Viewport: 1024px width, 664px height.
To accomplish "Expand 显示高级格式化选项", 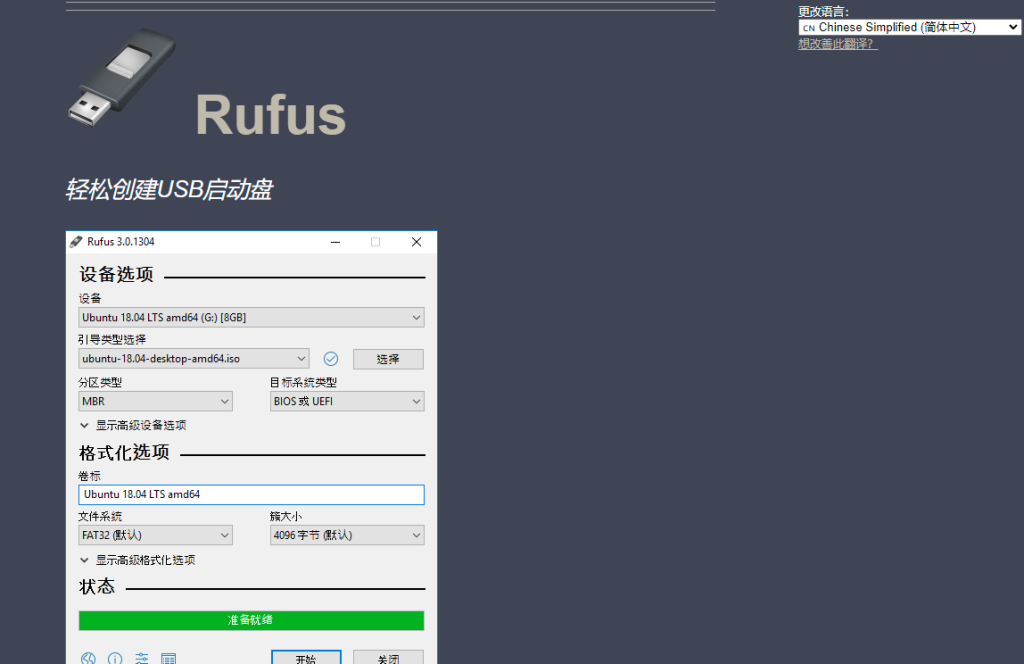I will click(138, 560).
